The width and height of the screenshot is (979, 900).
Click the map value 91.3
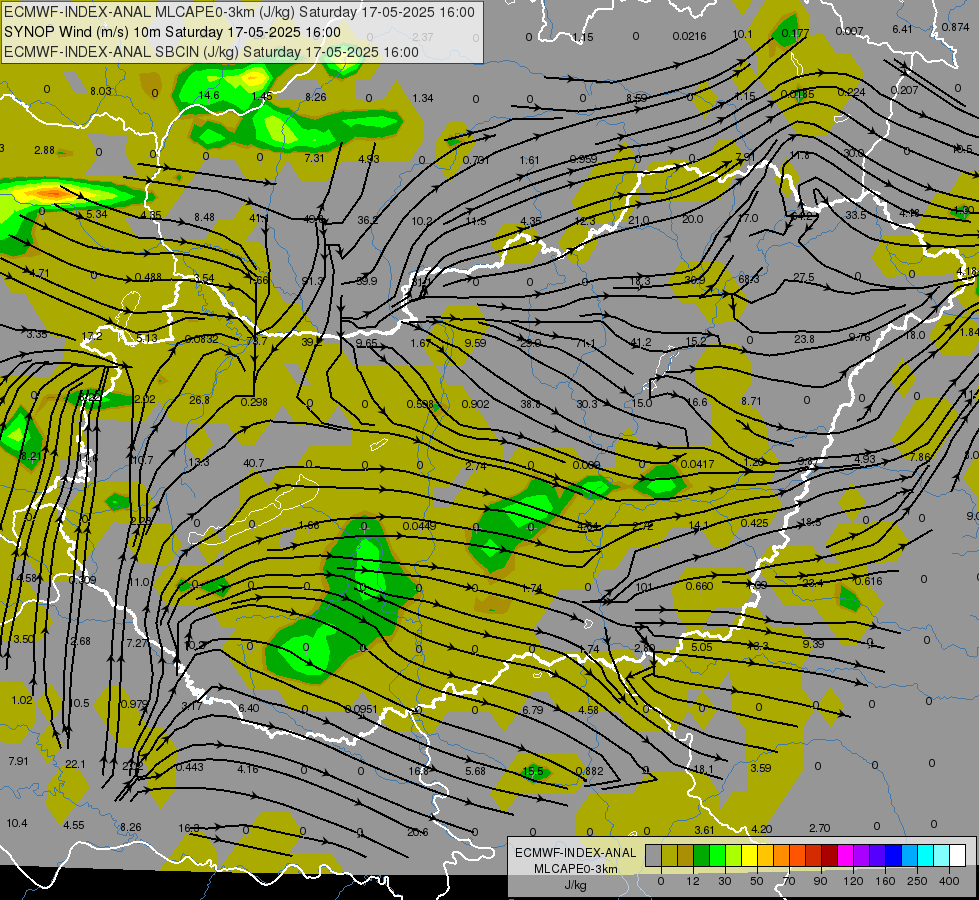pos(312,281)
